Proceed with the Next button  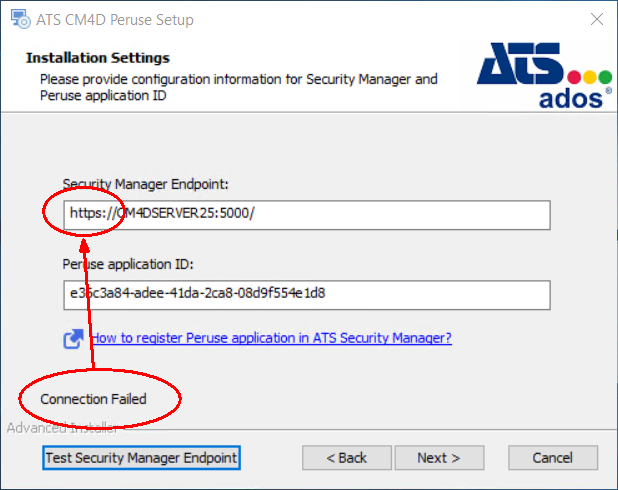(x=438, y=457)
